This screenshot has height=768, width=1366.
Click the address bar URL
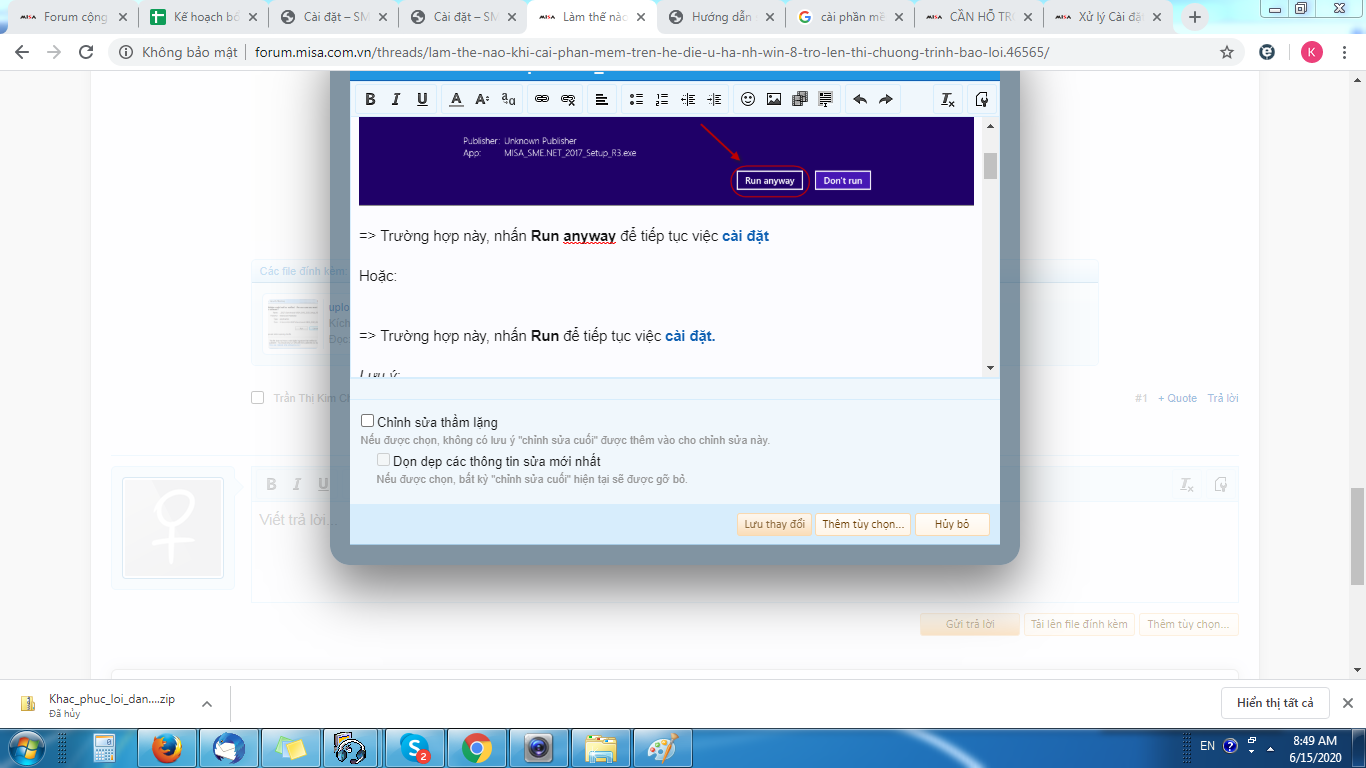click(652, 53)
